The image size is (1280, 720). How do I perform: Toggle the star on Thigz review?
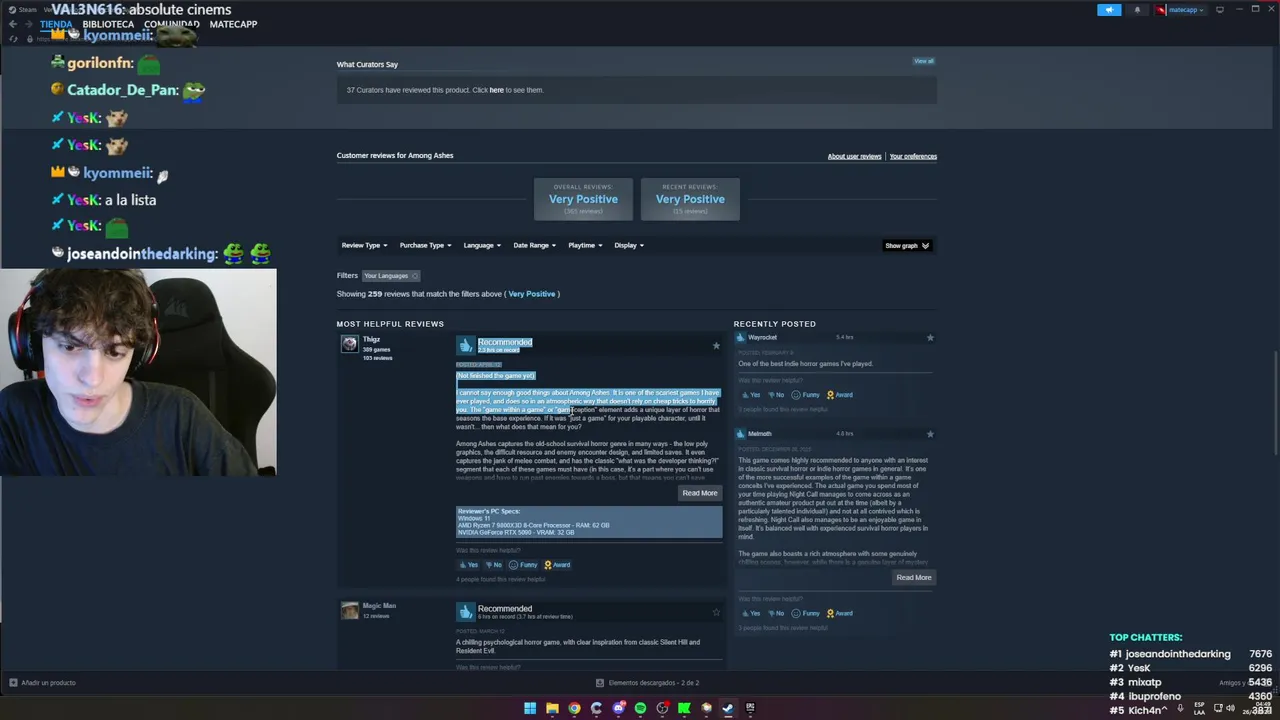tap(716, 346)
